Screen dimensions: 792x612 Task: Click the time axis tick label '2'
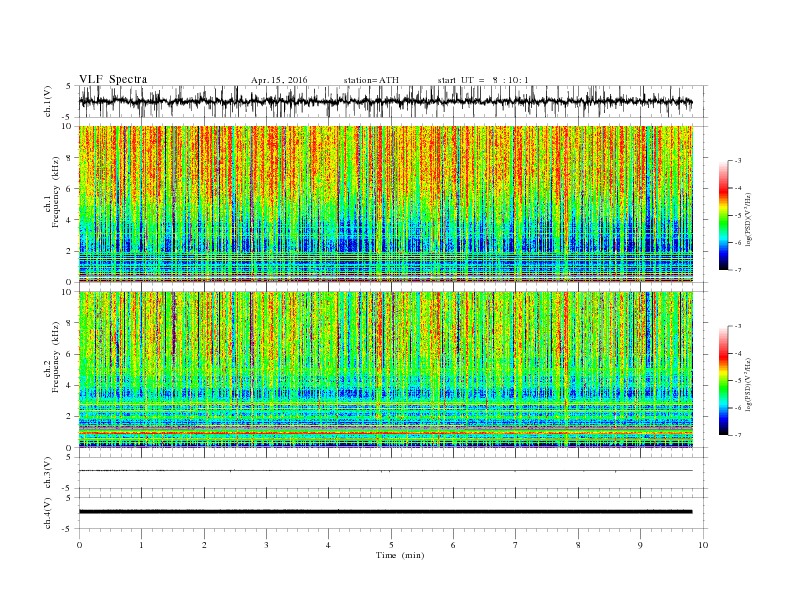[x=204, y=545]
